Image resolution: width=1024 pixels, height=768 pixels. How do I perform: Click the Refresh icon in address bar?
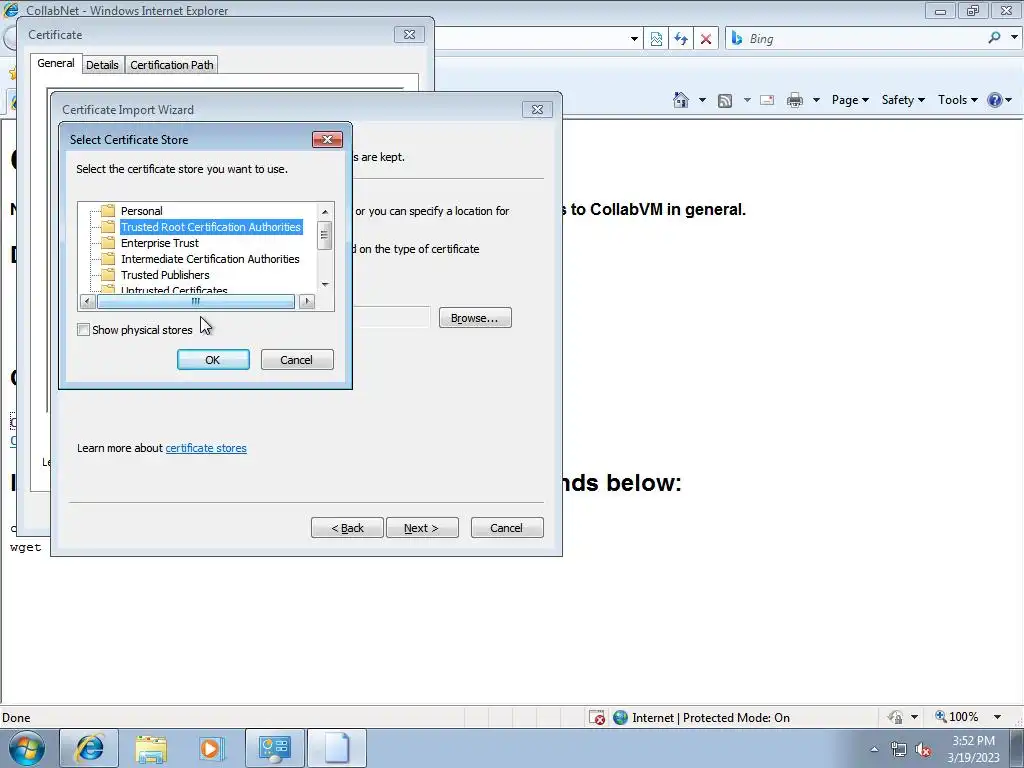[x=680, y=39]
